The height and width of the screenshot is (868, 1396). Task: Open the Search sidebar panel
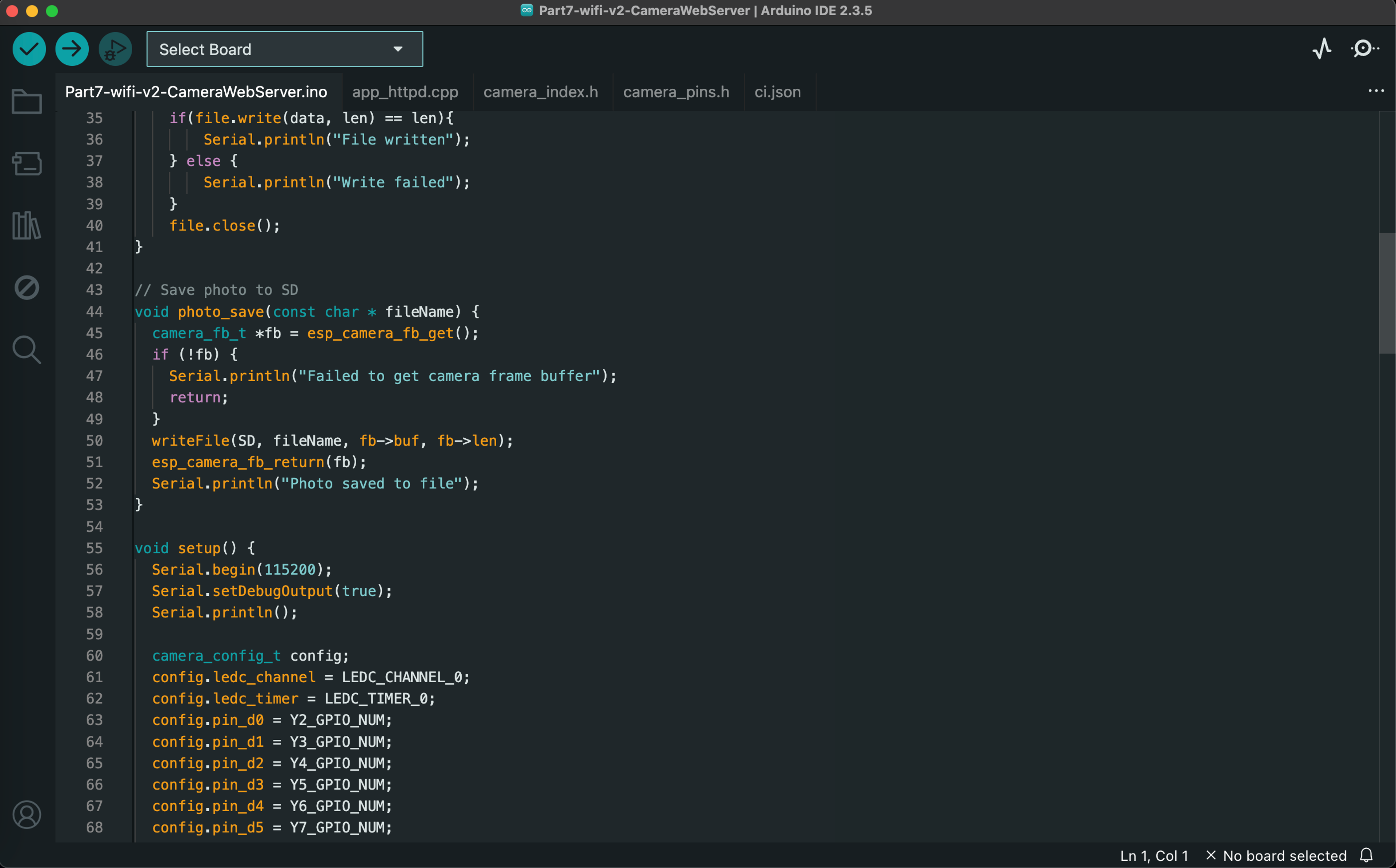coord(27,350)
